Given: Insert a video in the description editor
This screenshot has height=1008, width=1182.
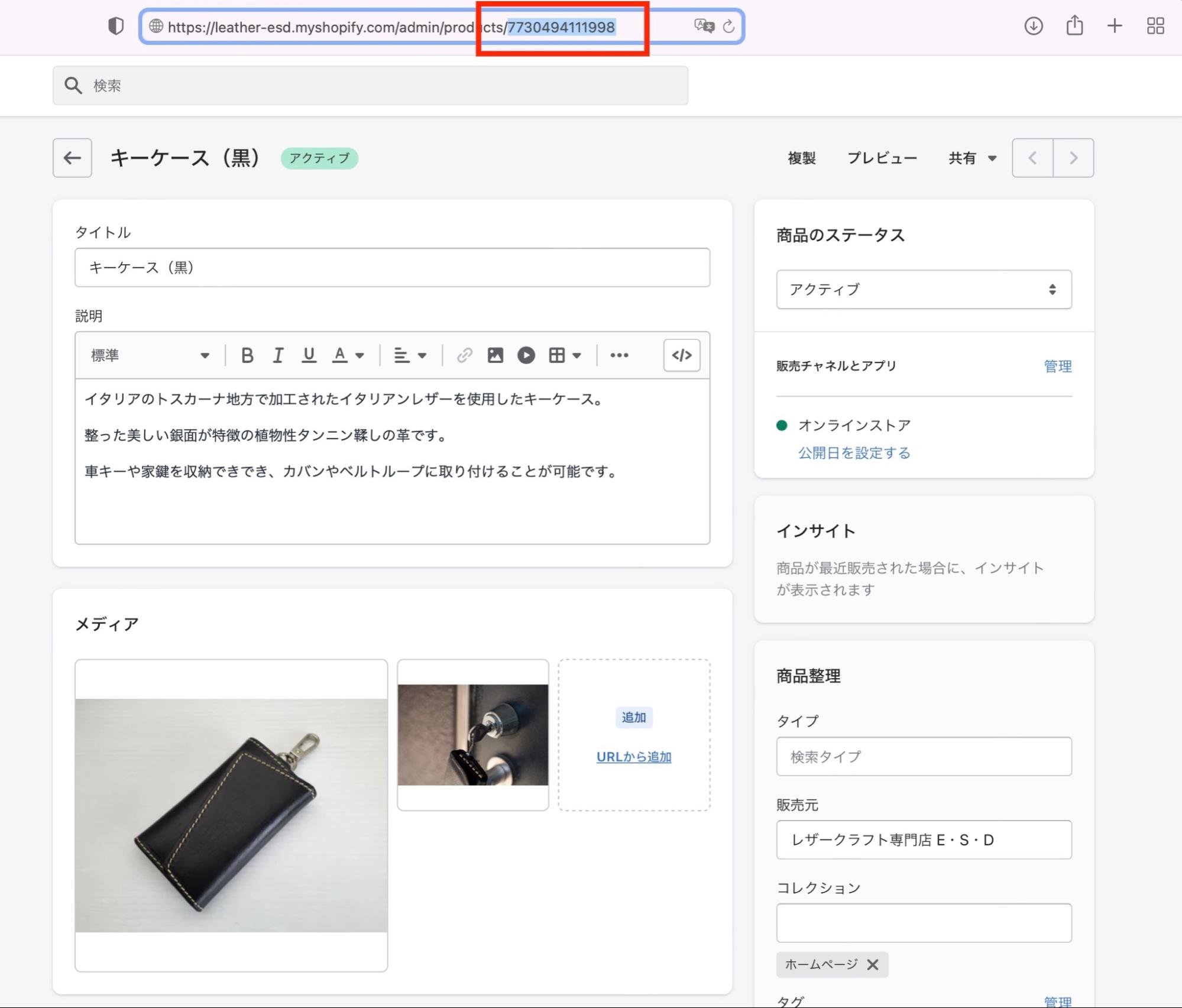Looking at the screenshot, I should pos(526,355).
